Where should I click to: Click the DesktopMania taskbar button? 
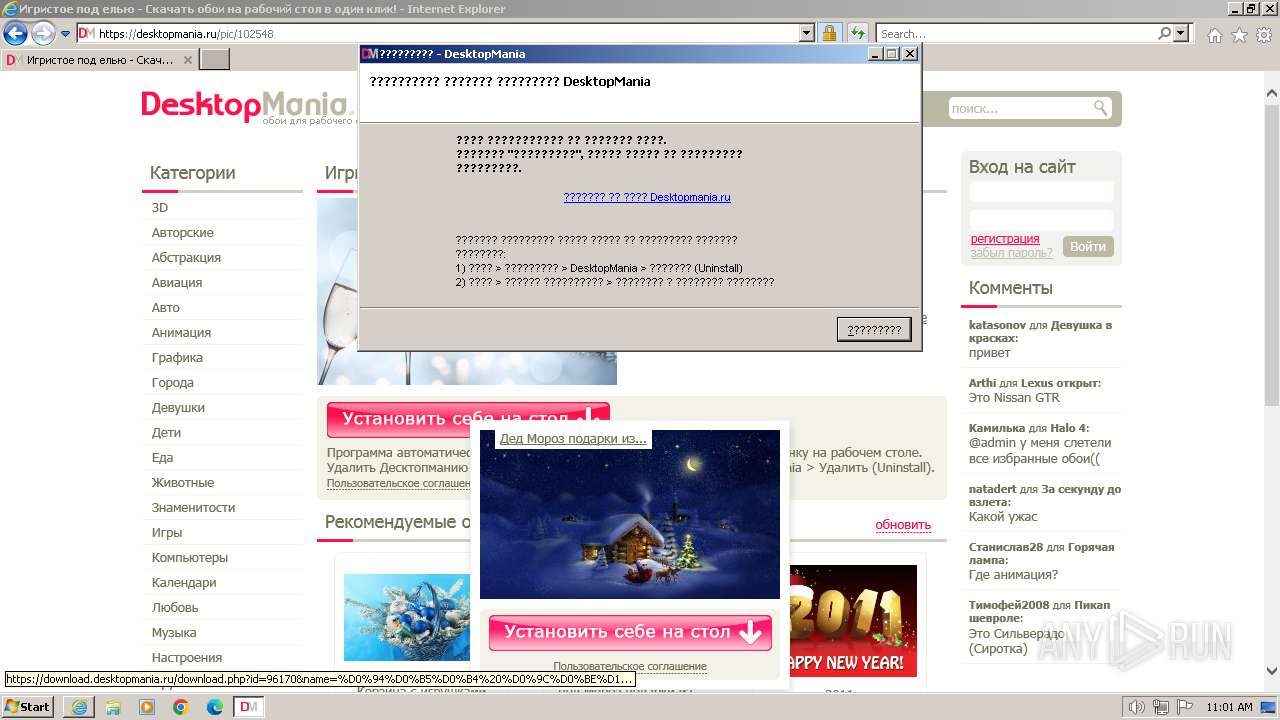(249, 707)
